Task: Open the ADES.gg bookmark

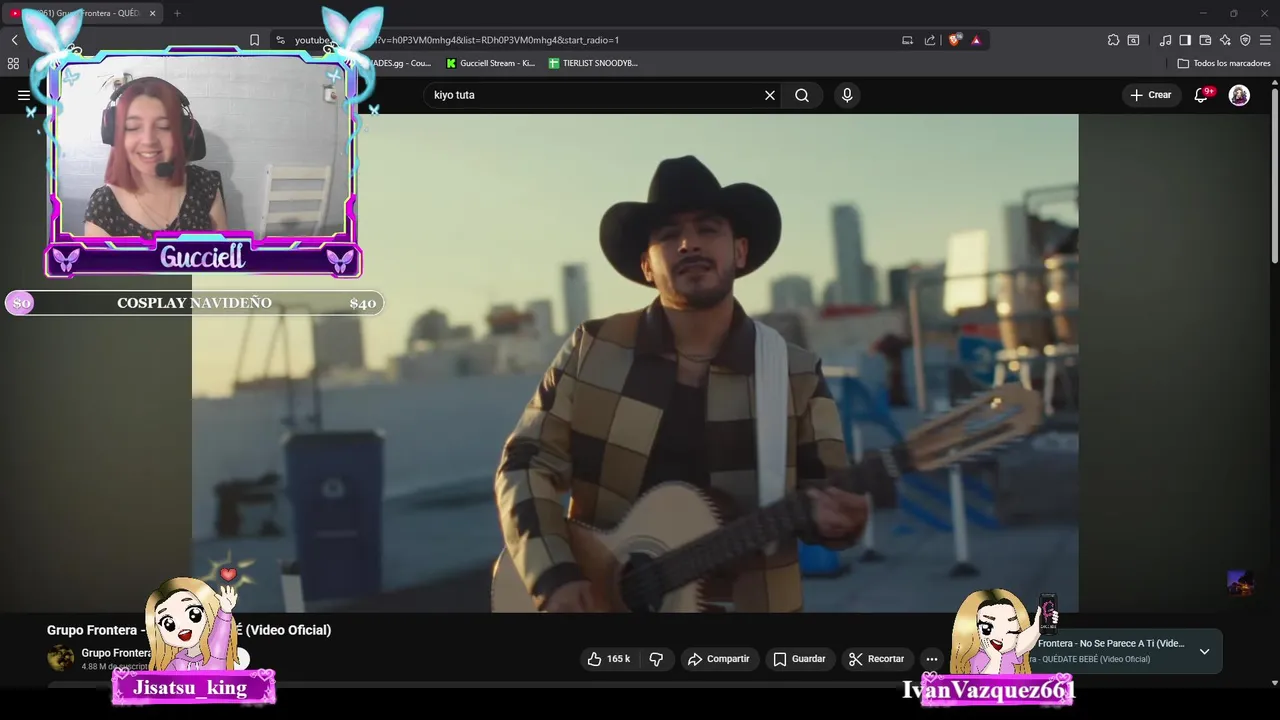Action: coord(400,63)
